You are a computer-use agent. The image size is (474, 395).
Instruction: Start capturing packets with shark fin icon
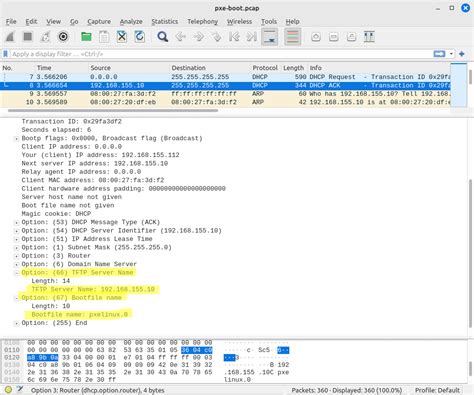coord(10,37)
